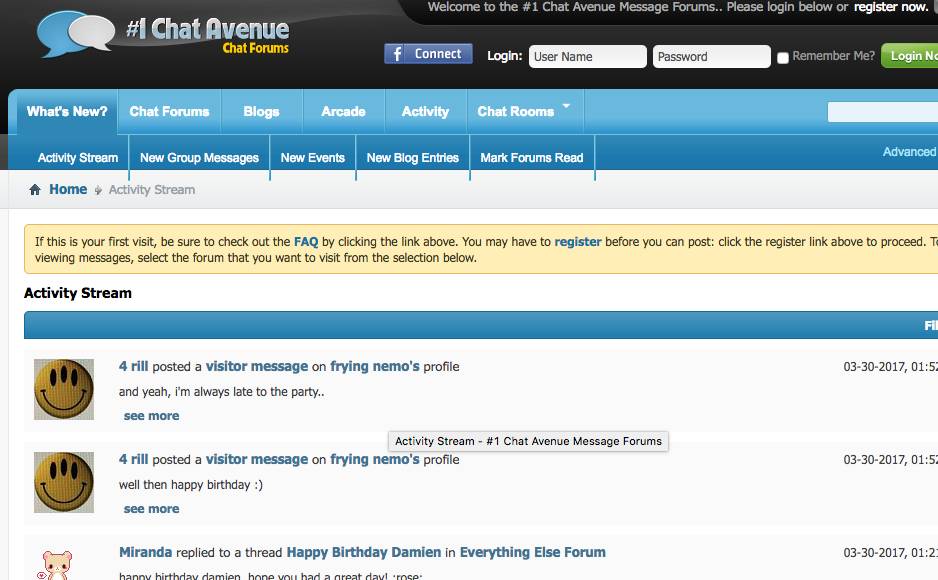The height and width of the screenshot is (580, 938).
Task: Go to the Blogs tab
Action: point(261,111)
